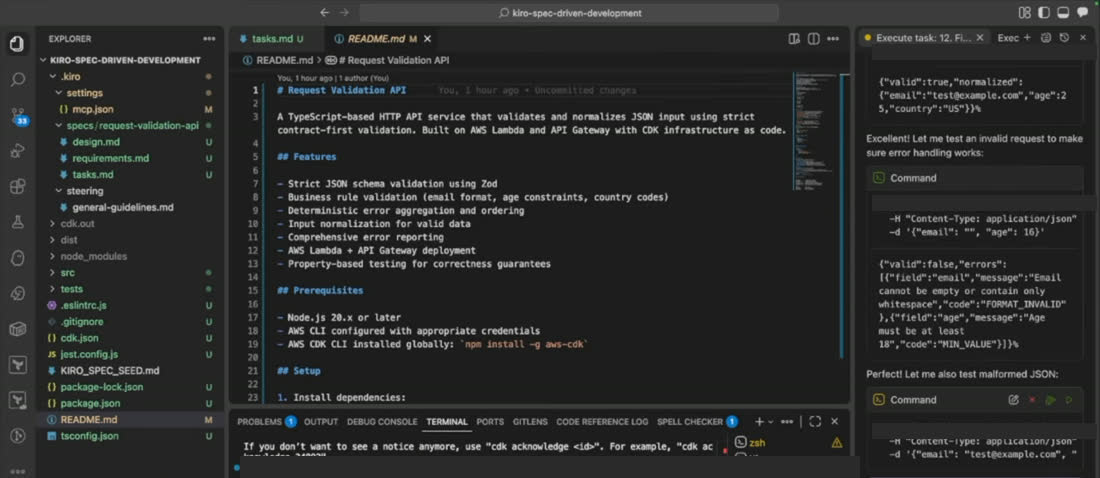This screenshot has width=1100, height=478.
Task: Switch to the PORTS panel tab
Action: [490, 422]
